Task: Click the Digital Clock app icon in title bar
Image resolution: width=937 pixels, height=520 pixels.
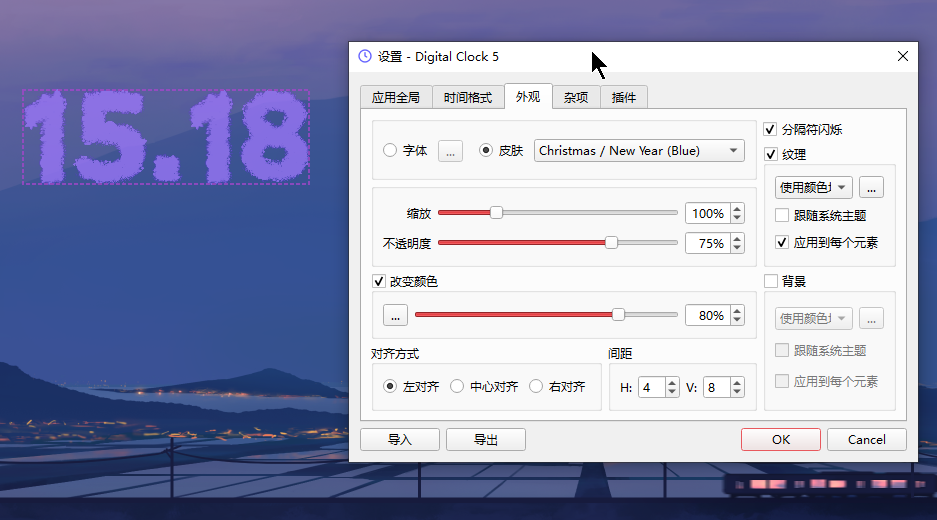Action: click(x=365, y=56)
